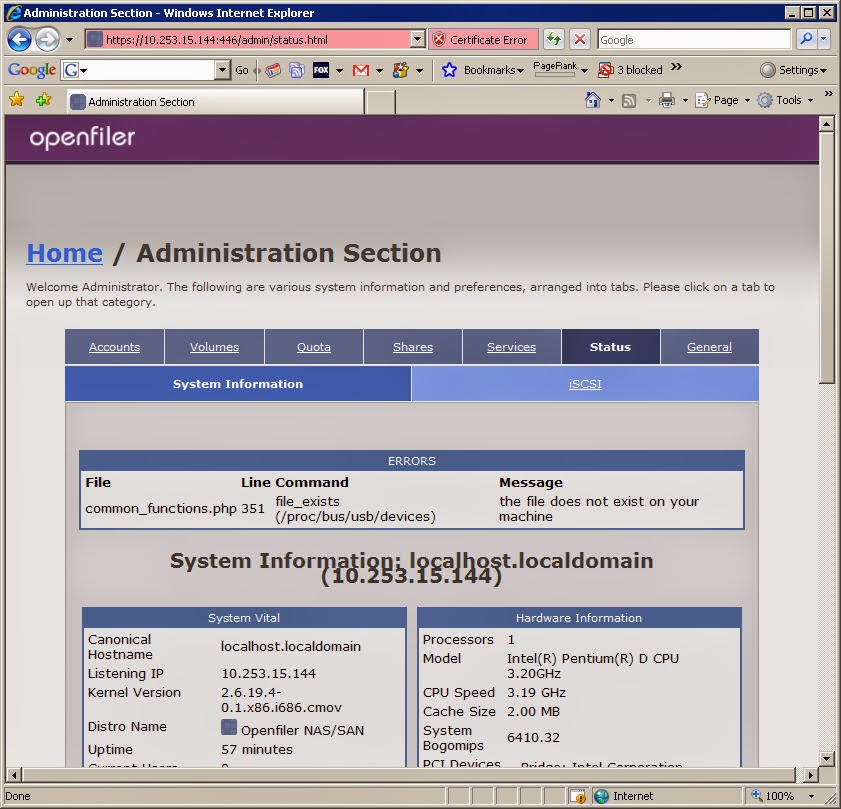Screen dimensions: 841x809
Task: Click the 3 blocked popup blocker button
Action: point(631,70)
